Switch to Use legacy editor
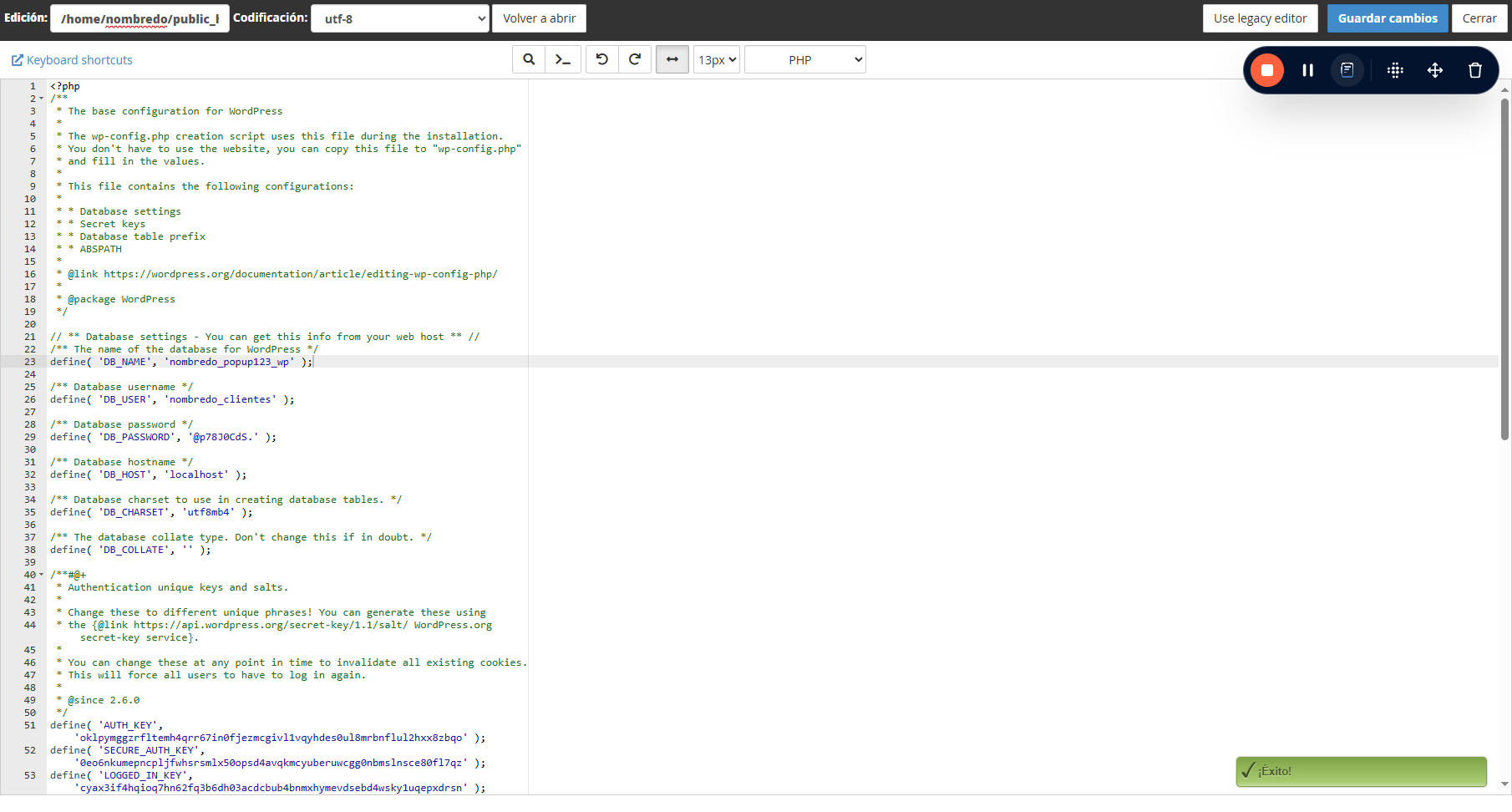 coord(1260,18)
